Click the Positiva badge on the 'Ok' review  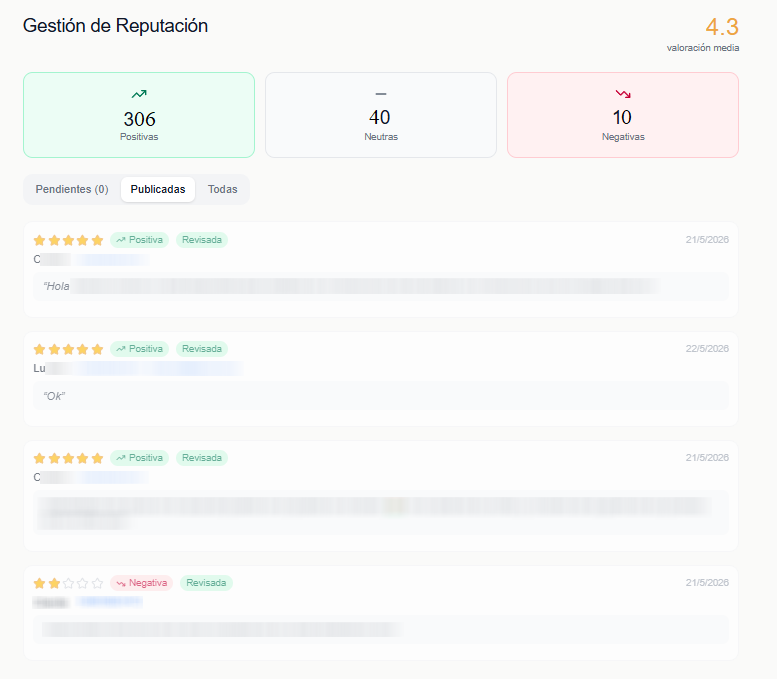139,349
